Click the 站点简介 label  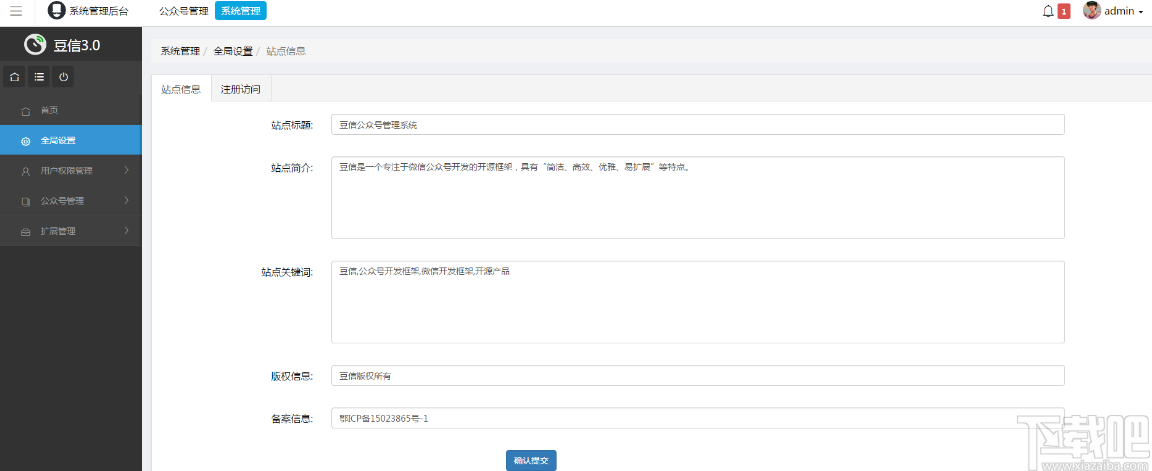[292, 168]
